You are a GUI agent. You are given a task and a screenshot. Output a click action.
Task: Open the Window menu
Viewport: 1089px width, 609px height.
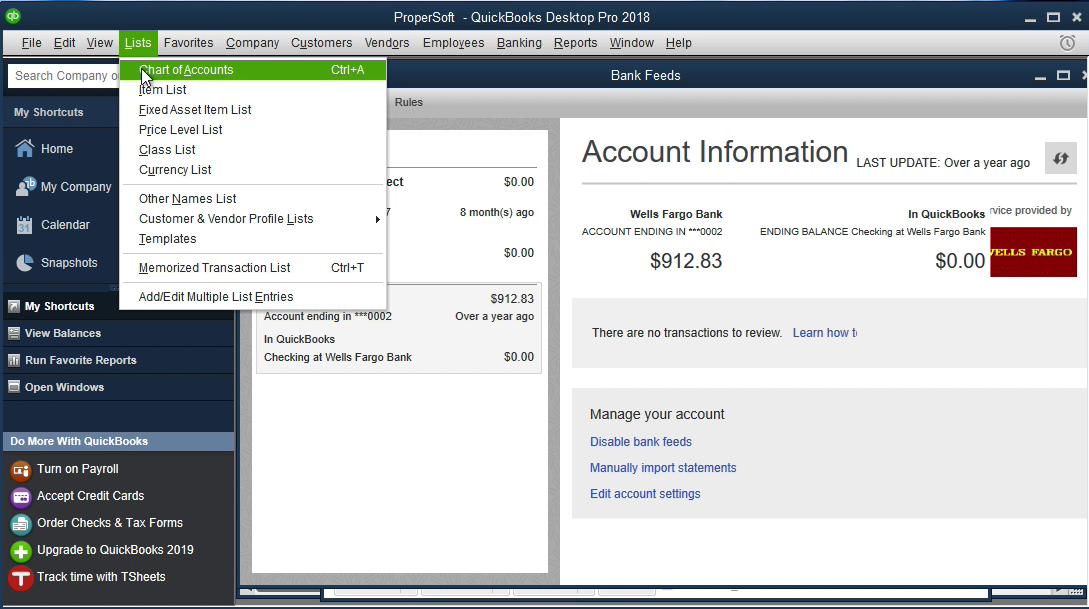[631, 43]
